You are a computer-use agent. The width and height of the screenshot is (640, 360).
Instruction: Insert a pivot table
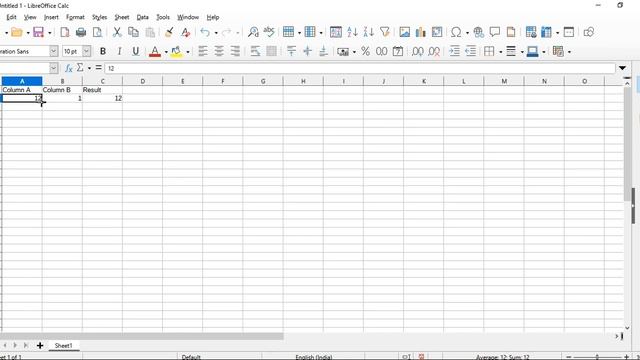(437, 32)
